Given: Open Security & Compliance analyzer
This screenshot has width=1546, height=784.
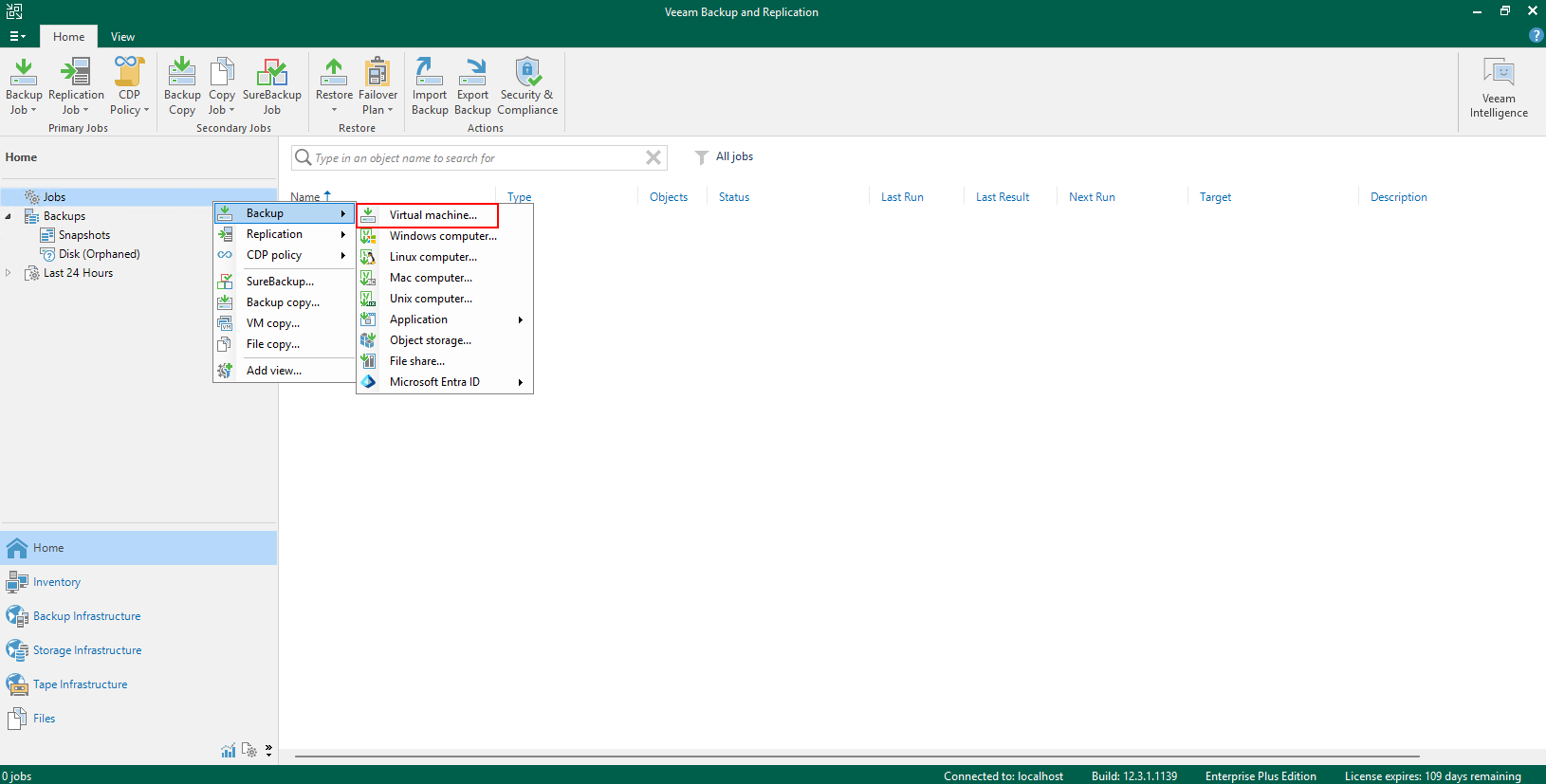Looking at the screenshot, I should click(527, 86).
